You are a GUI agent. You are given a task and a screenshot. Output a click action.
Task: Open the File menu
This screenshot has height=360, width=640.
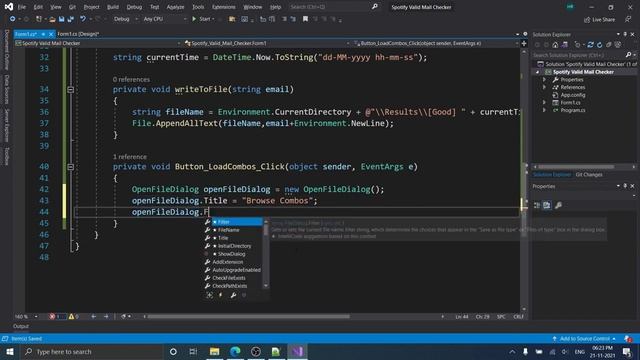(22, 7)
